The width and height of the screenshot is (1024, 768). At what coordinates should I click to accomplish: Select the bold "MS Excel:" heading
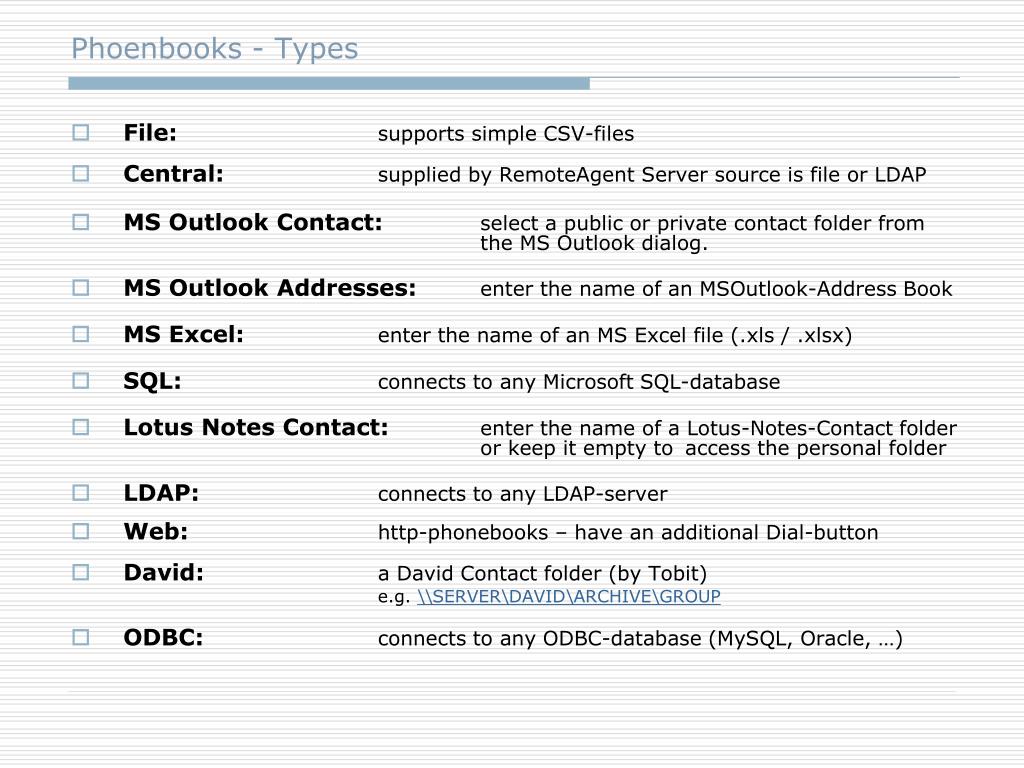pyautogui.click(x=184, y=334)
